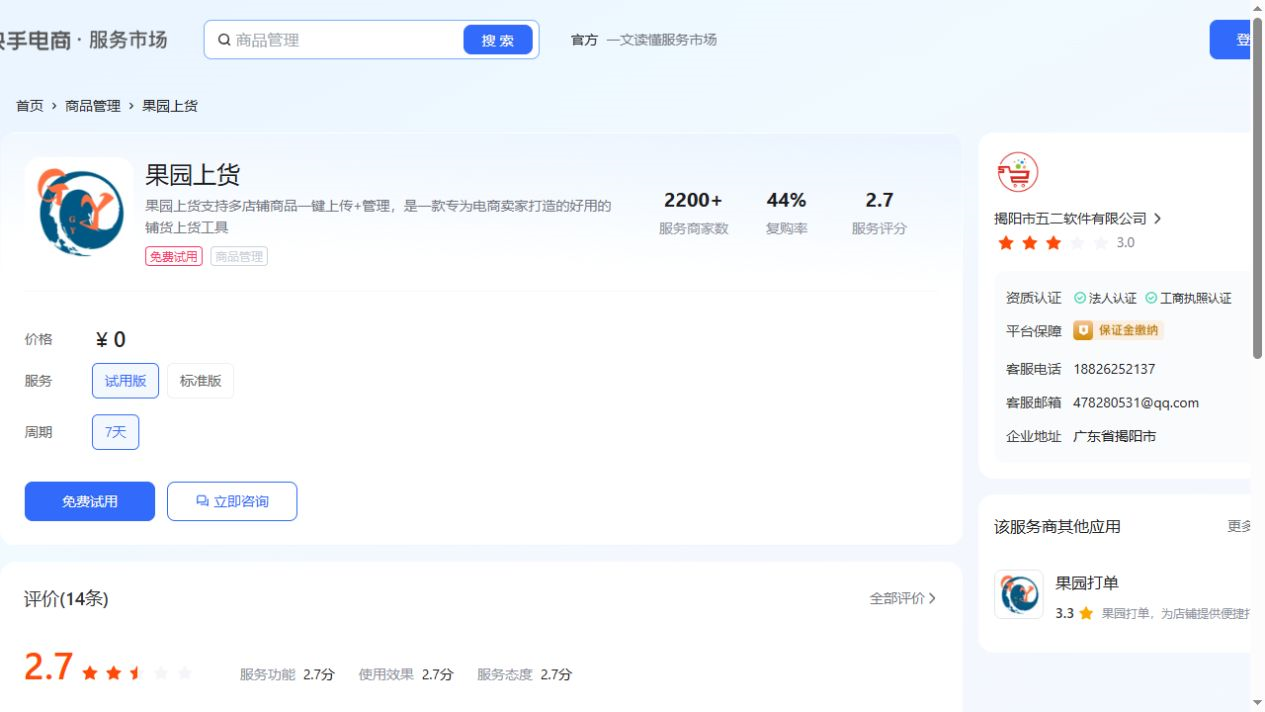This screenshot has width=1265, height=712.
Task: Click the 立即咨询 button
Action: point(232,501)
